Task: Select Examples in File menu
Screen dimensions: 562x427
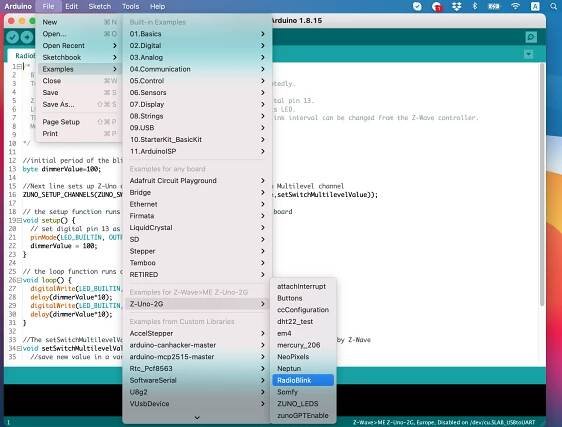Action: [x=80, y=69]
